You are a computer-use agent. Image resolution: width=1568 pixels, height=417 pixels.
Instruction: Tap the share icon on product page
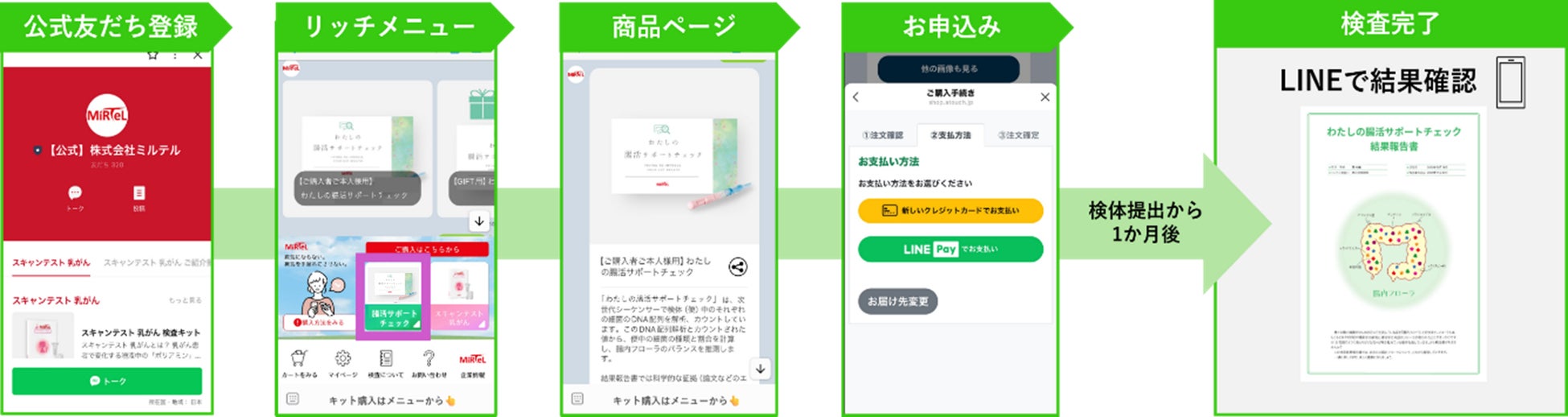pyautogui.click(x=737, y=267)
